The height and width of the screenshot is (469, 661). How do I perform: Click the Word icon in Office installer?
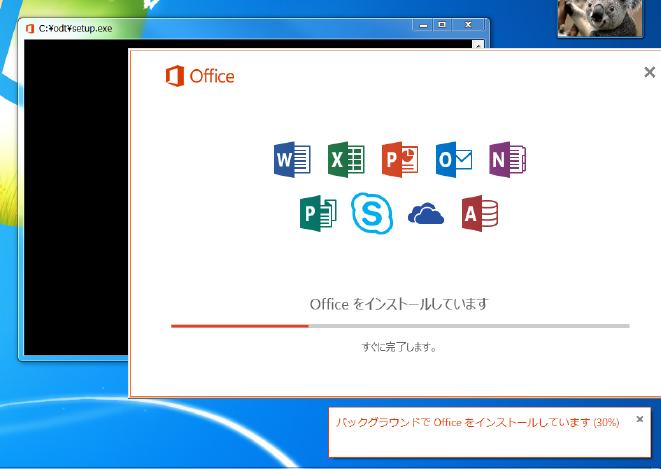[292, 160]
